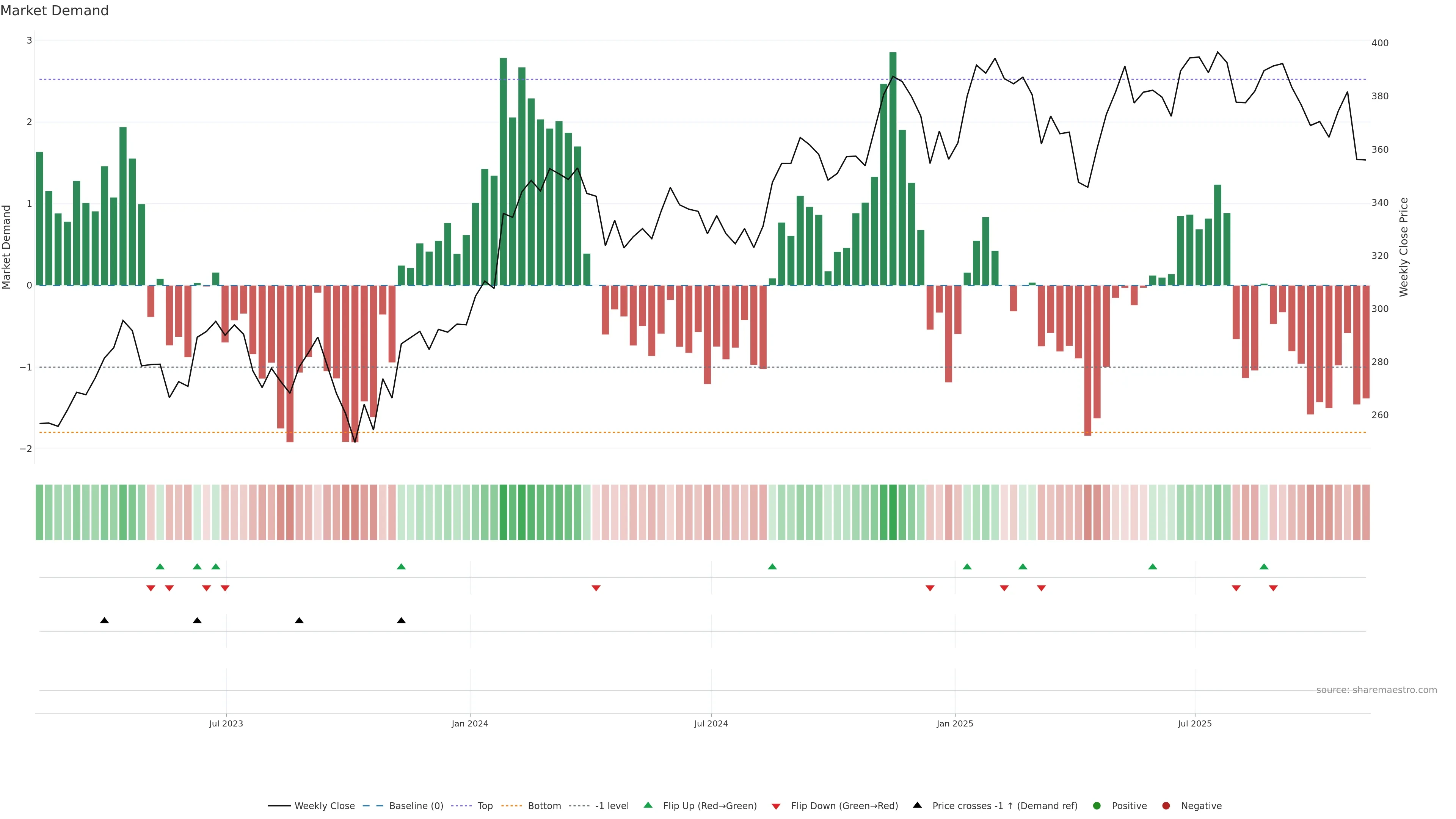Click the Jul 2025 axis label
Image resolution: width=1456 pixels, height=819 pixels.
(x=1194, y=723)
